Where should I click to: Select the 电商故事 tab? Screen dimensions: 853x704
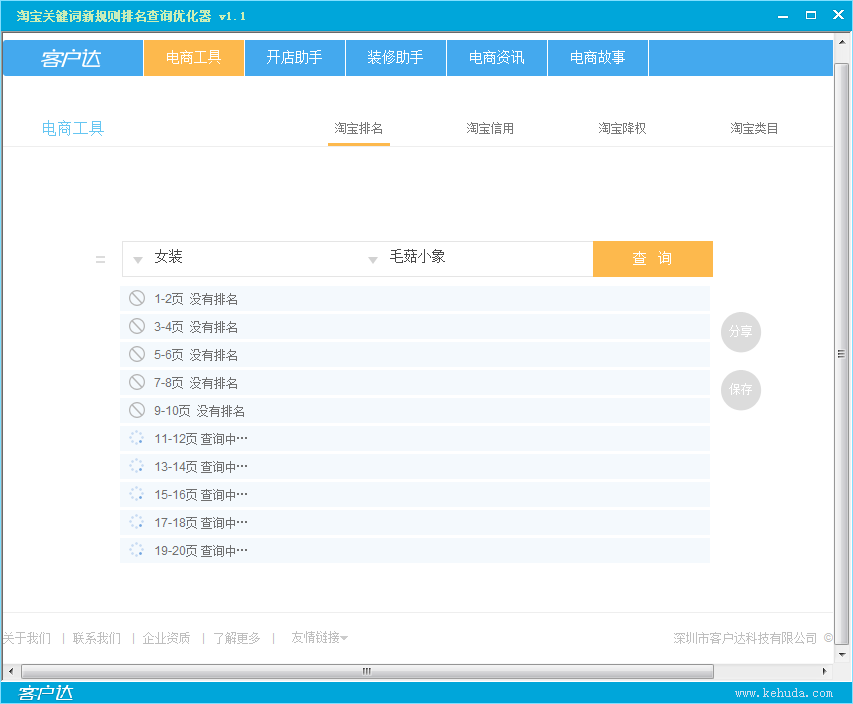(598, 58)
